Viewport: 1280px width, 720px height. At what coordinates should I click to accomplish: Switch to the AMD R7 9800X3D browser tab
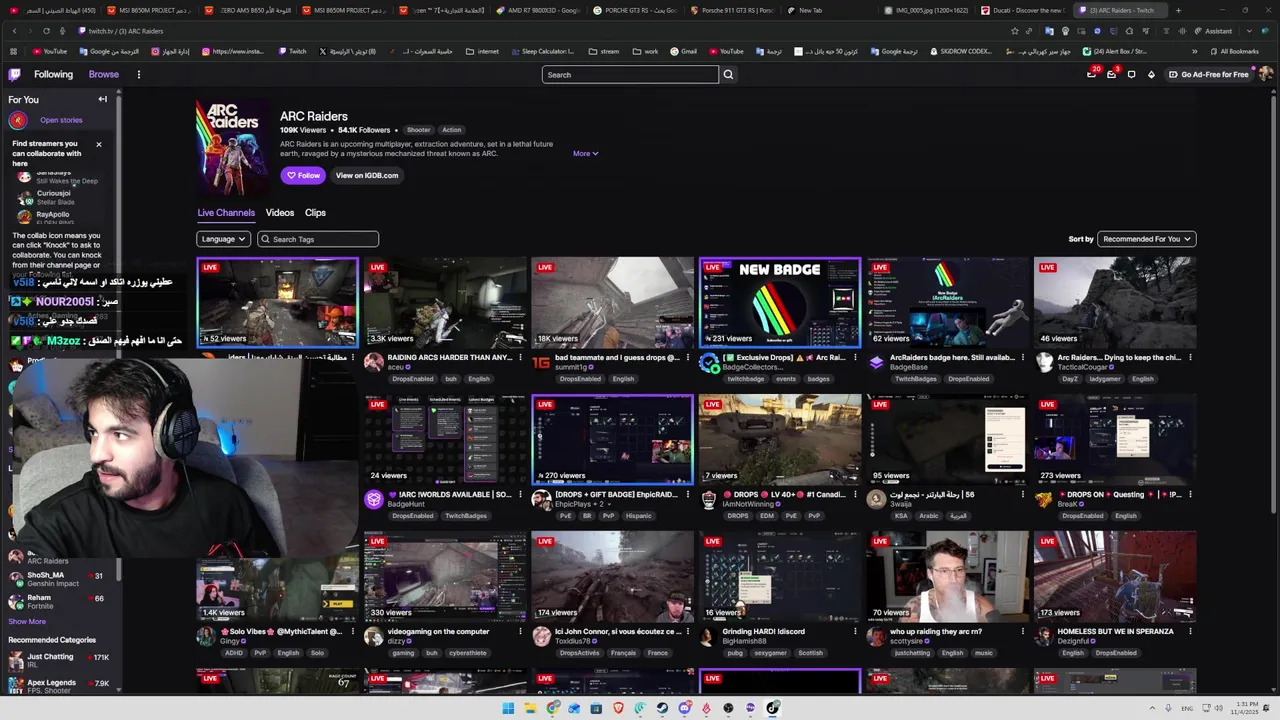537,10
